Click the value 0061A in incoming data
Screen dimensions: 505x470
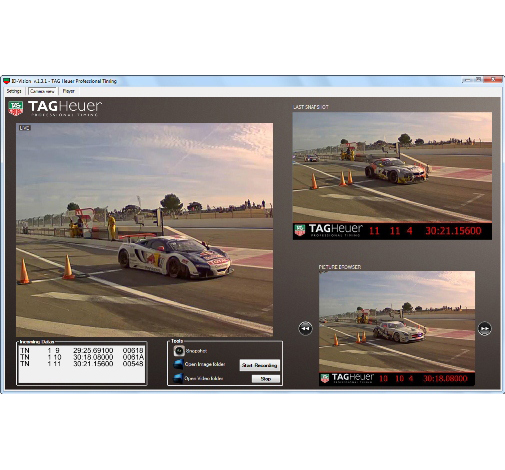[x=133, y=357]
